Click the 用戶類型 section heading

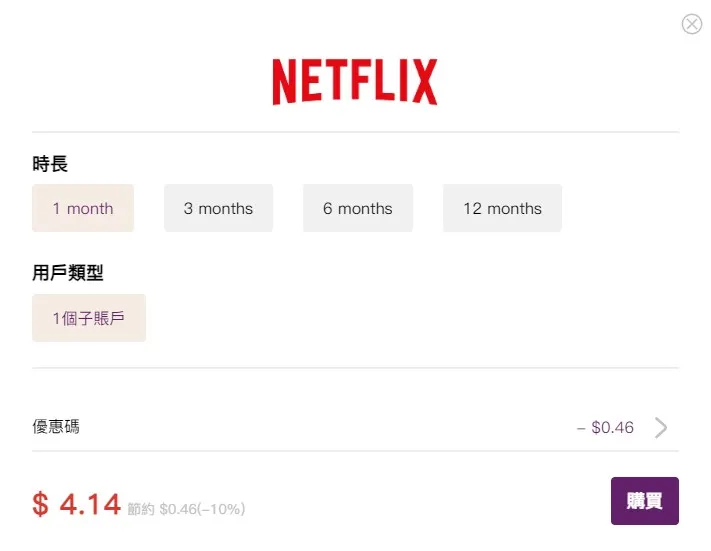click(x=68, y=273)
